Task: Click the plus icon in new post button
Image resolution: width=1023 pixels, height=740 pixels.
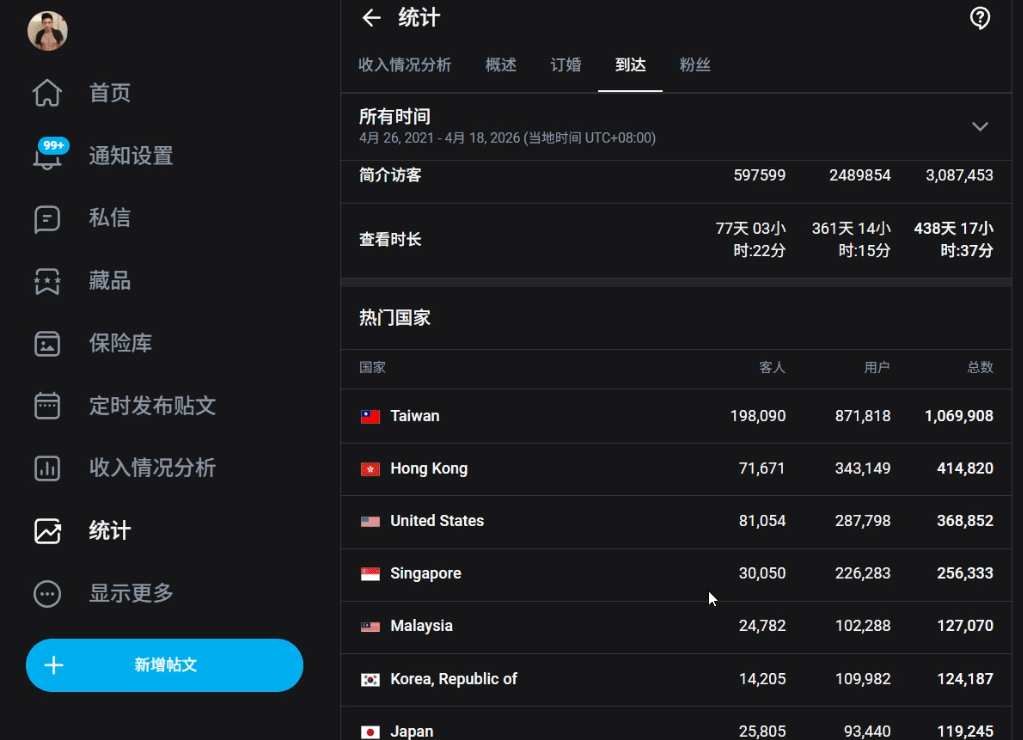Action: pyautogui.click(x=53, y=665)
